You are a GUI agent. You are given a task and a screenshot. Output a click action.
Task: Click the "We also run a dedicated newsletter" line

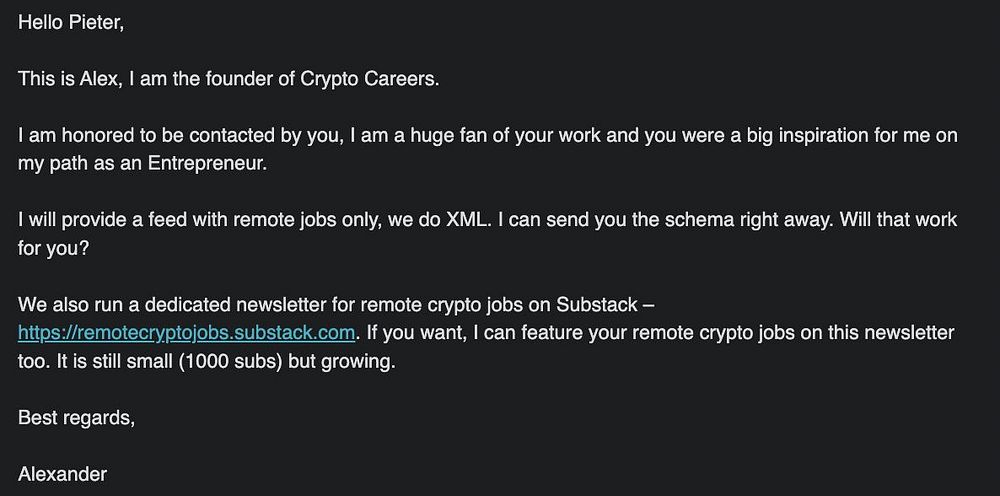[250, 304]
